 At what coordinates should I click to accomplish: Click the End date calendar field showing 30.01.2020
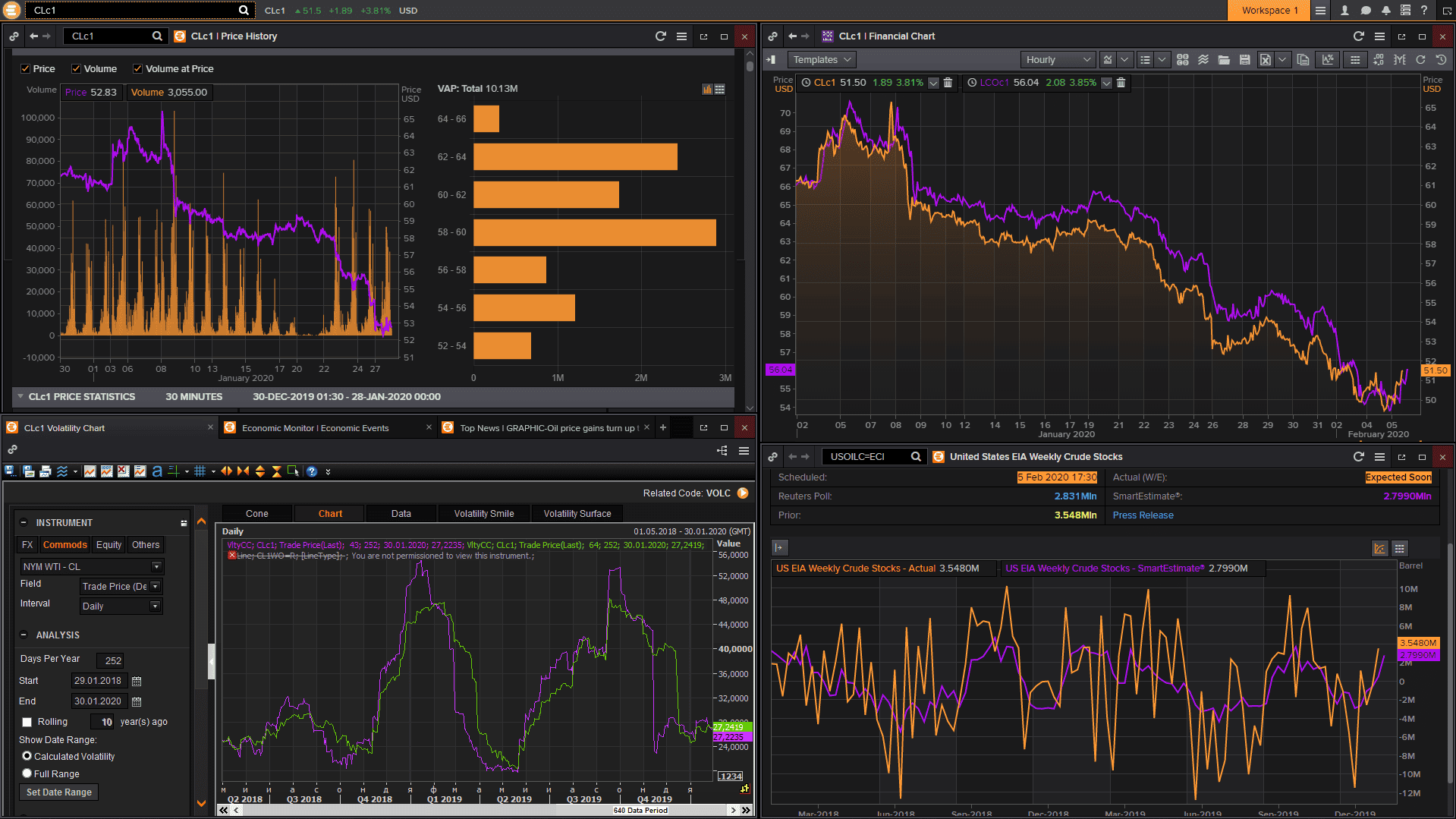click(99, 701)
